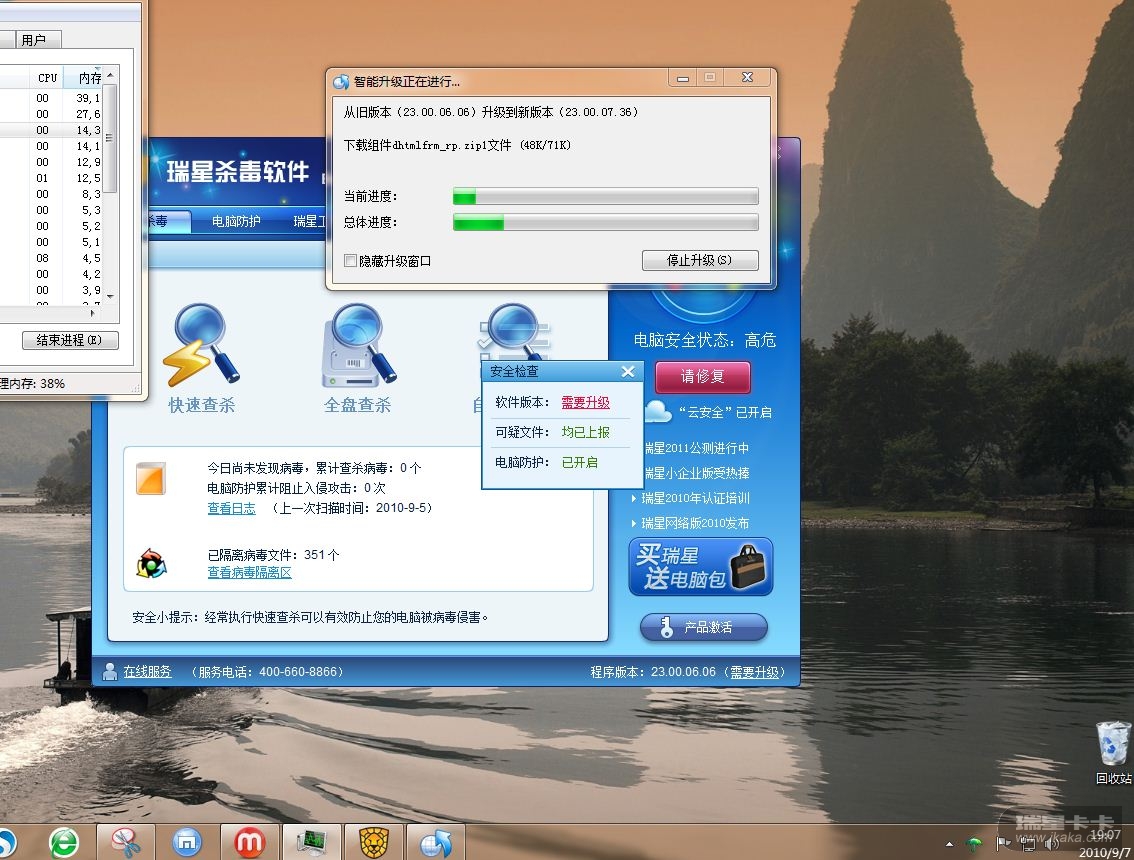Open the Maxthon browser taskbar icon

click(x=187, y=843)
